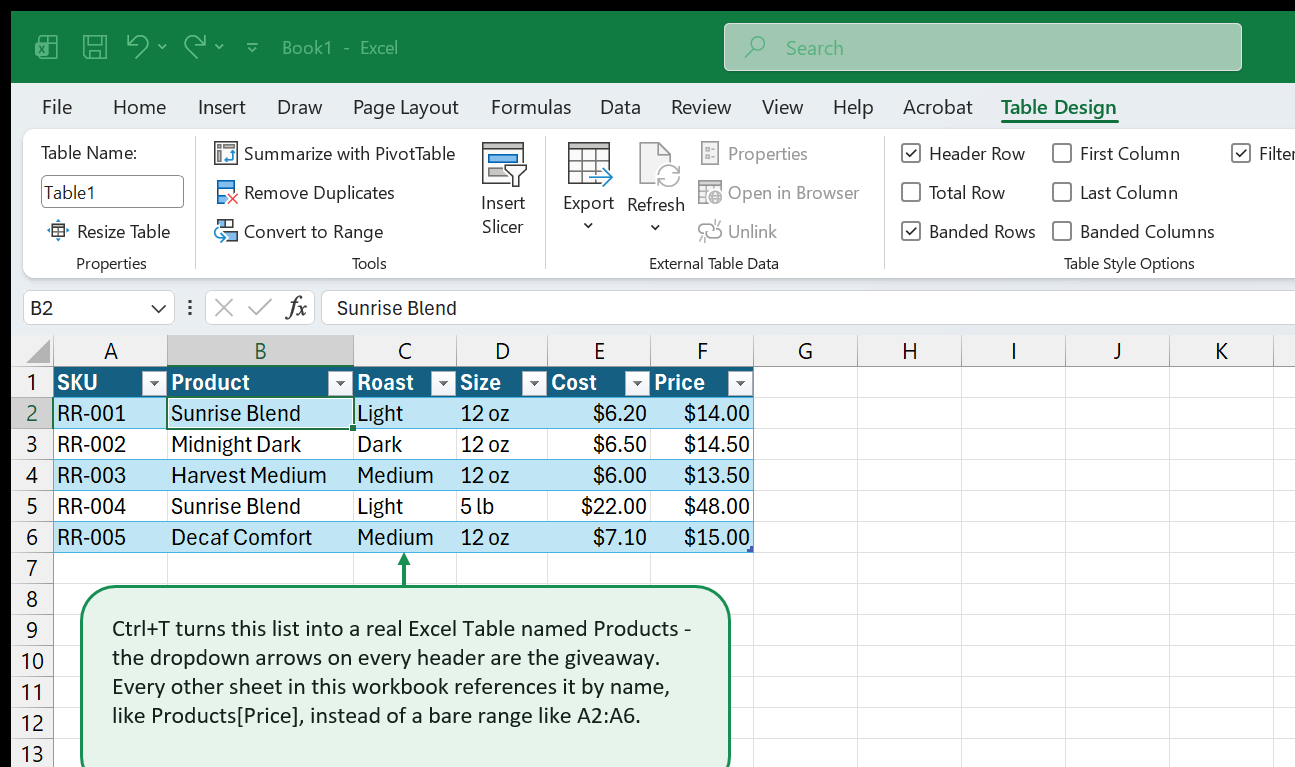
Task: Switch to the Data tab
Action: coord(620,107)
